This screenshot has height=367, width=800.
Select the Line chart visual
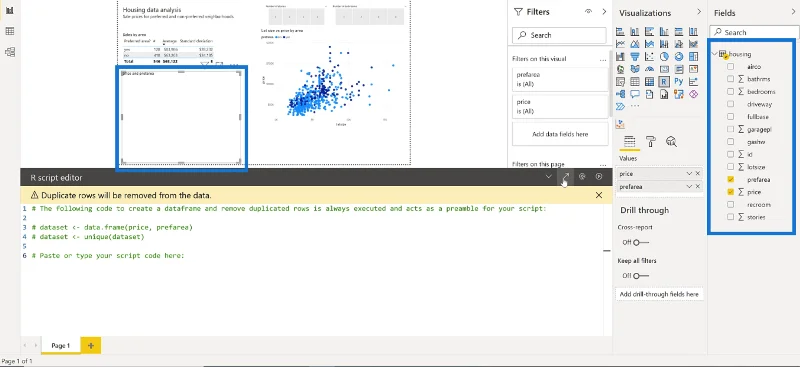pos(620,44)
